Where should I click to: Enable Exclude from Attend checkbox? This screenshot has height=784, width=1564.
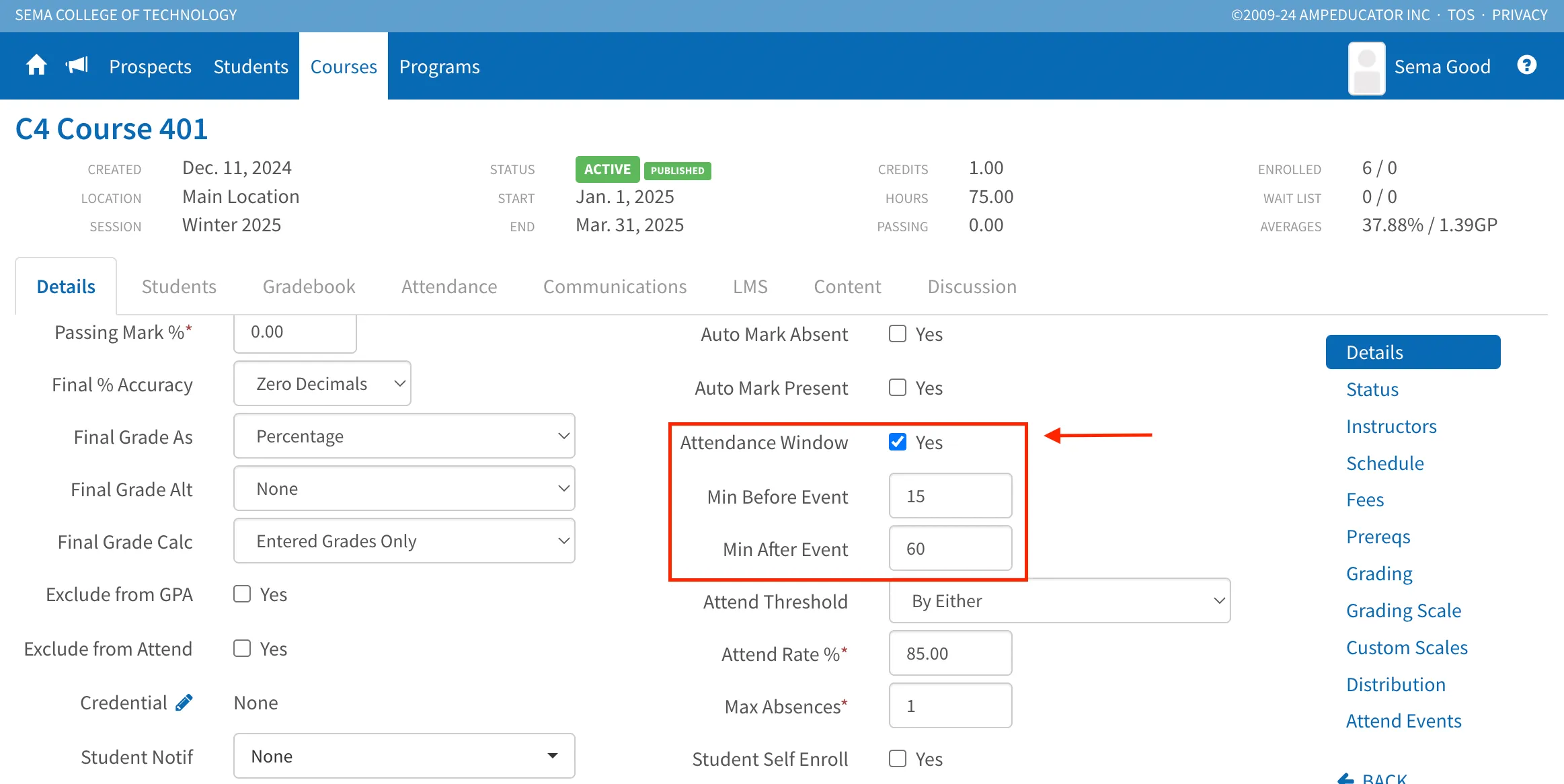[242, 648]
